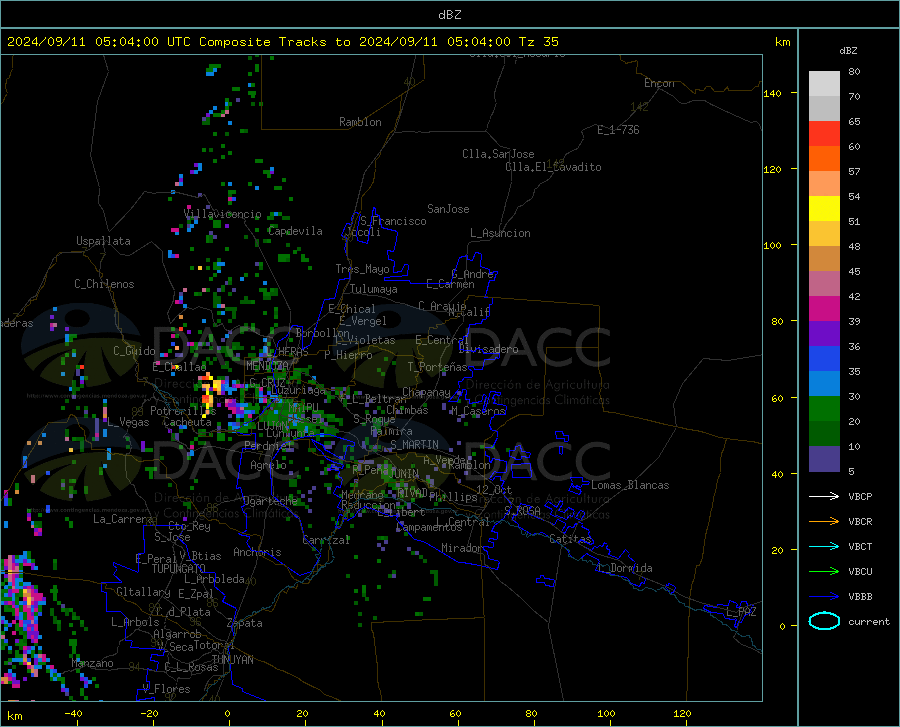This screenshot has width=900, height=727.
Task: Select the magenta 39 dBZ color swatch
Action: tap(824, 309)
